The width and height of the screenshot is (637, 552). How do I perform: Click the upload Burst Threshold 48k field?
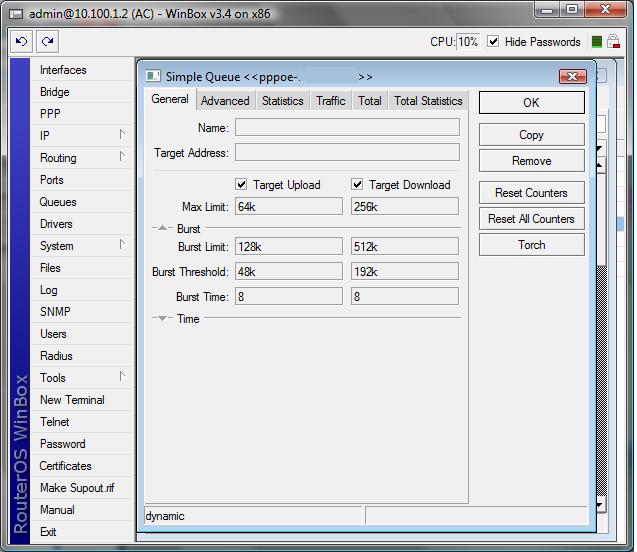coord(289,271)
